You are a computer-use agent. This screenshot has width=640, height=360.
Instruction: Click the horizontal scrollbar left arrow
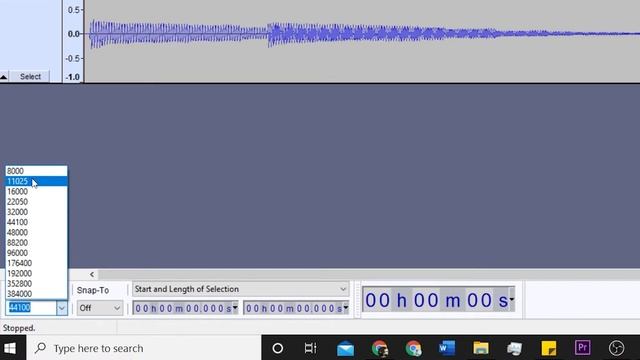coord(92,274)
